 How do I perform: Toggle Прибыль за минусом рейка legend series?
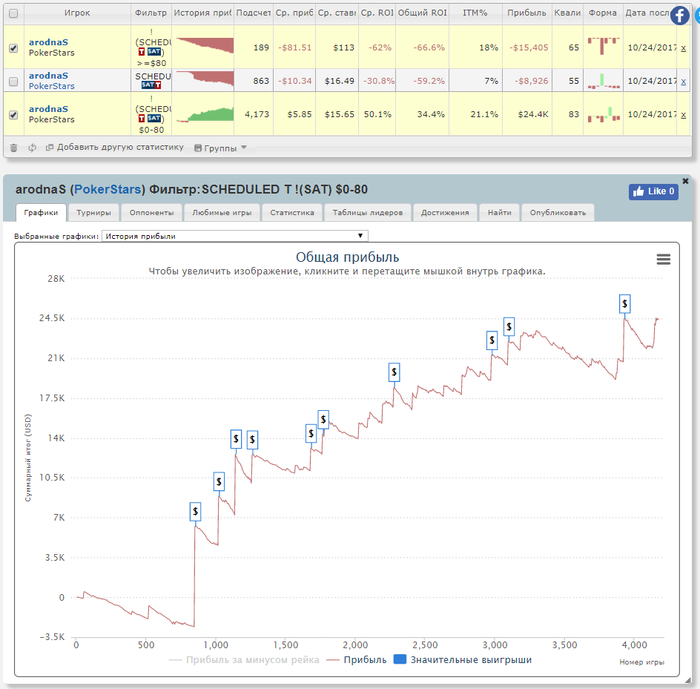tap(244, 660)
